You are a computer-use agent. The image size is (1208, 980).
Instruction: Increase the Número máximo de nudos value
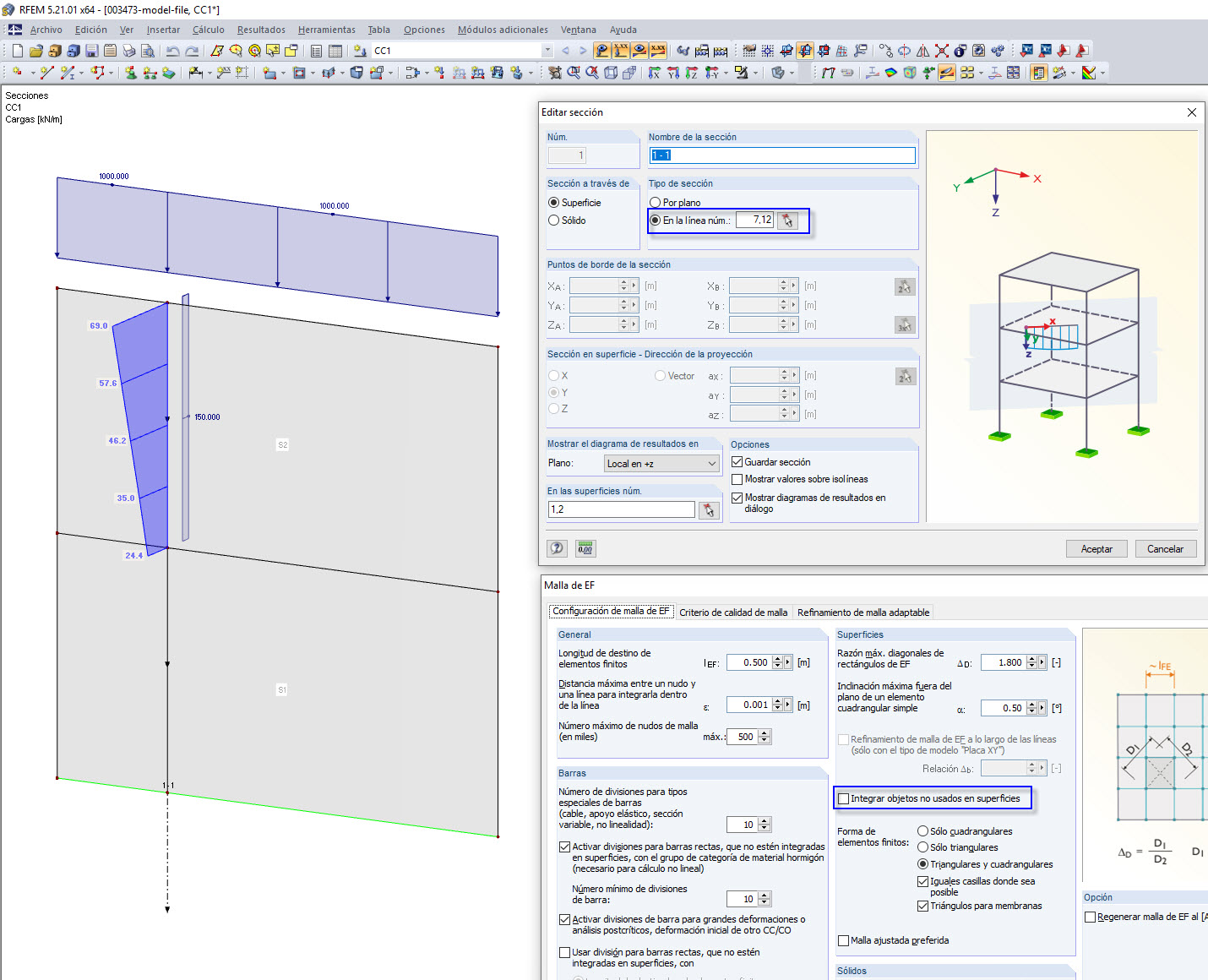click(x=765, y=733)
